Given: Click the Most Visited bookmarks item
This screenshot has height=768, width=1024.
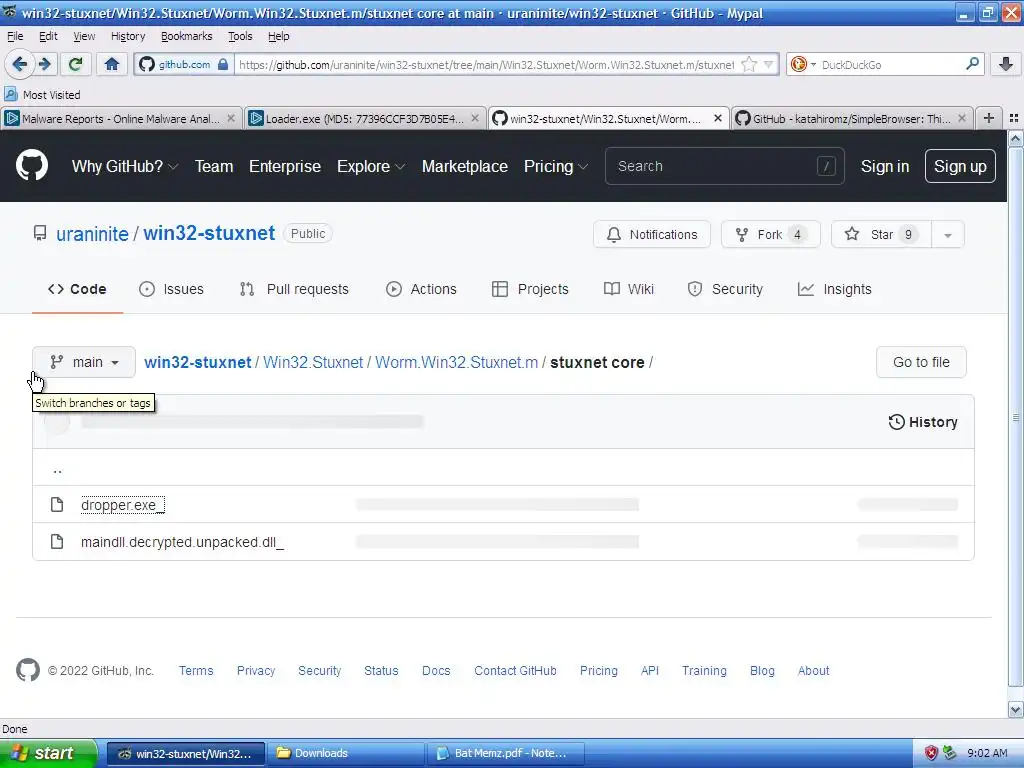Looking at the screenshot, I should pos(42,95).
